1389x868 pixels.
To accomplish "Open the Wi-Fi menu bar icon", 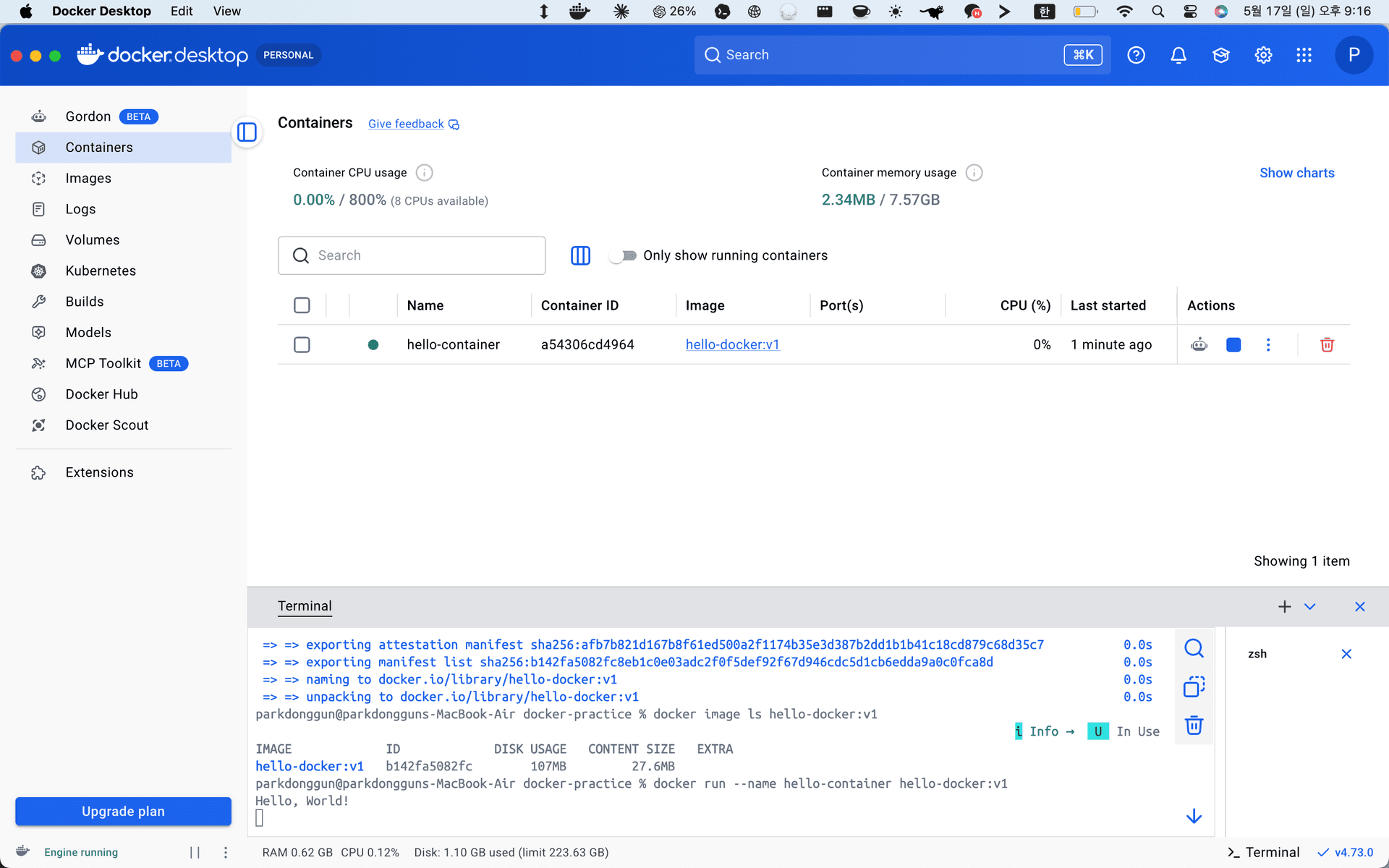I will (1124, 12).
